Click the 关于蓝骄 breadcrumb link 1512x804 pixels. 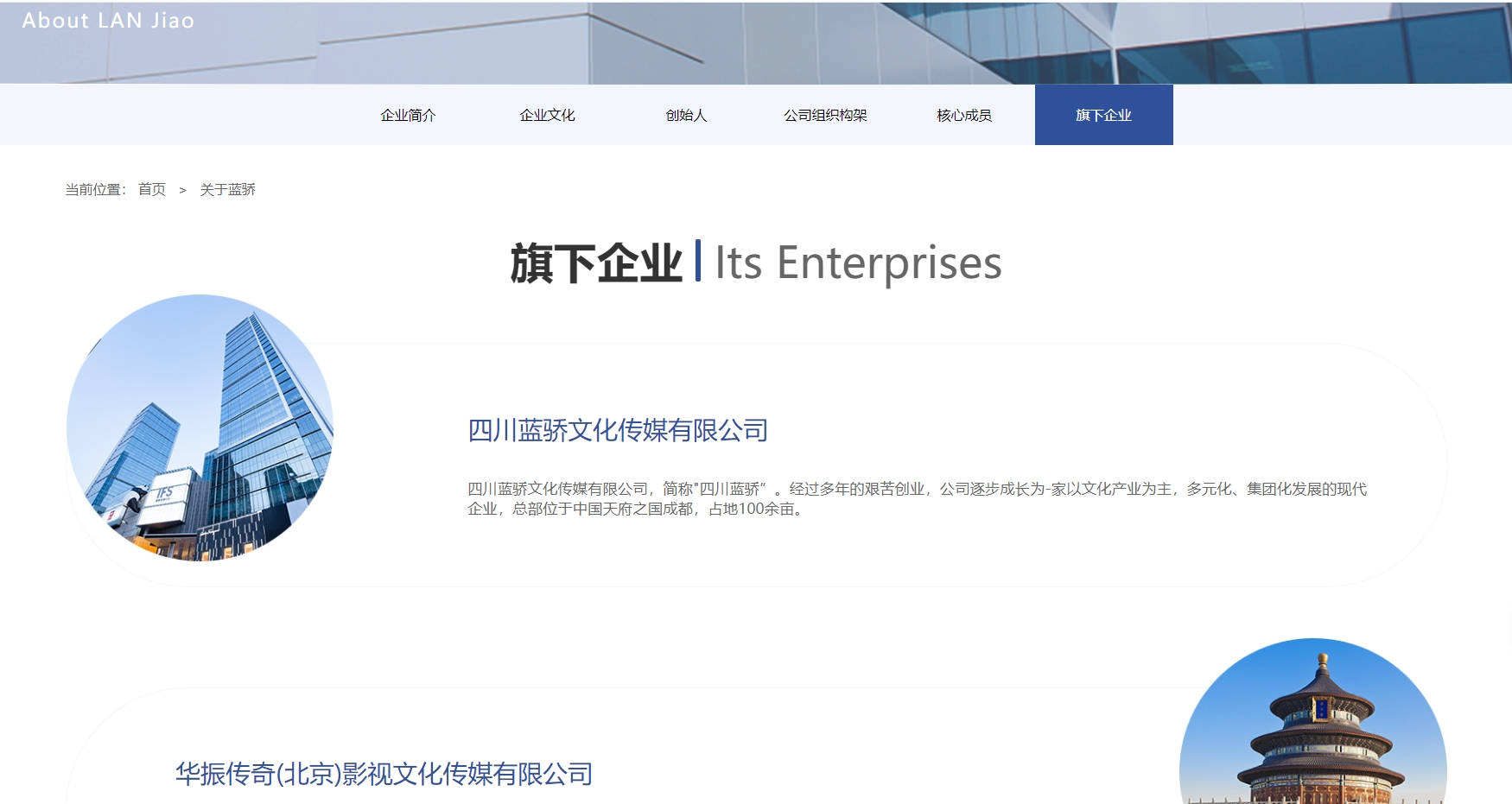228,189
